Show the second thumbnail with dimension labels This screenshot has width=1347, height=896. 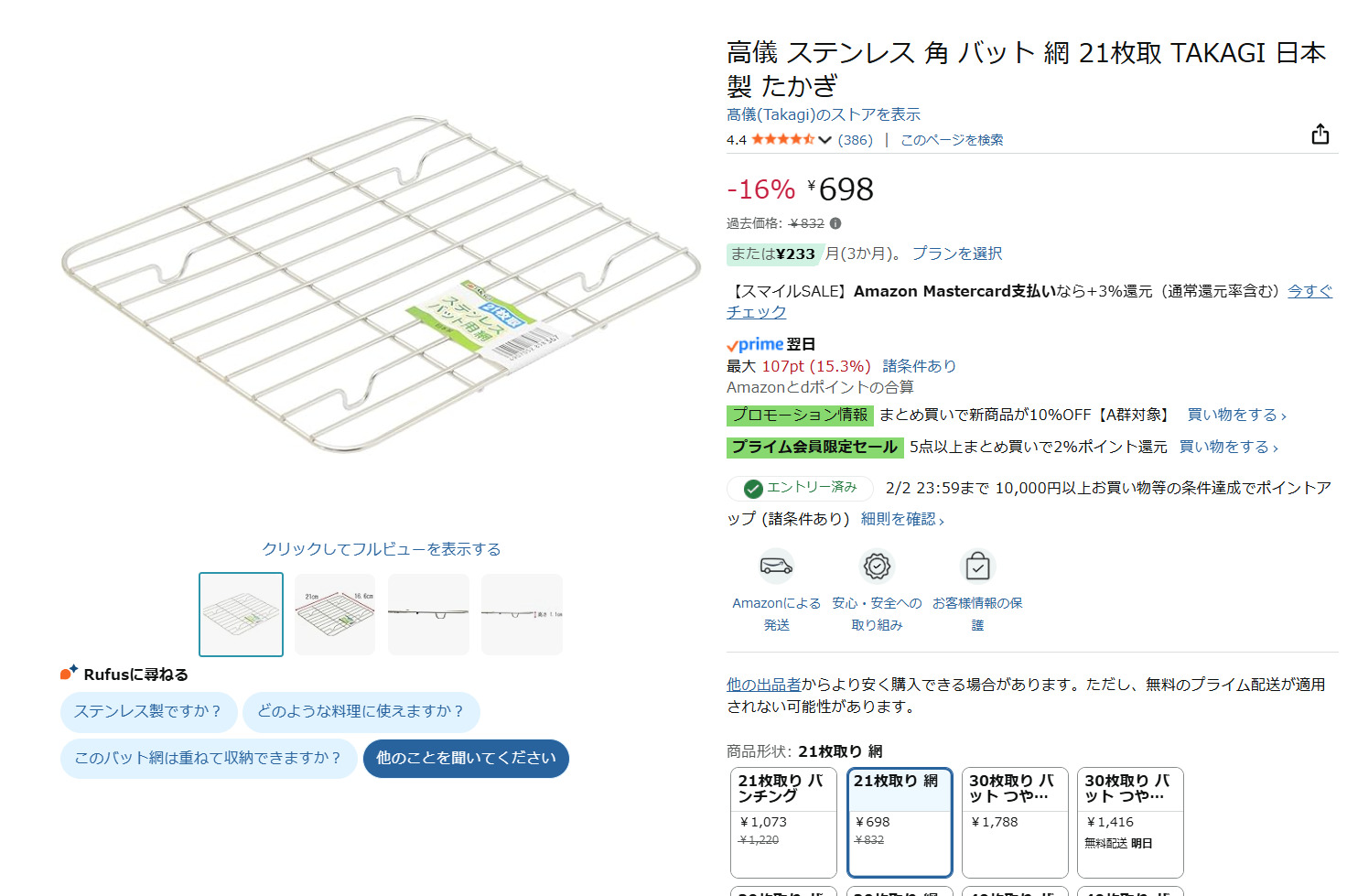coord(335,614)
